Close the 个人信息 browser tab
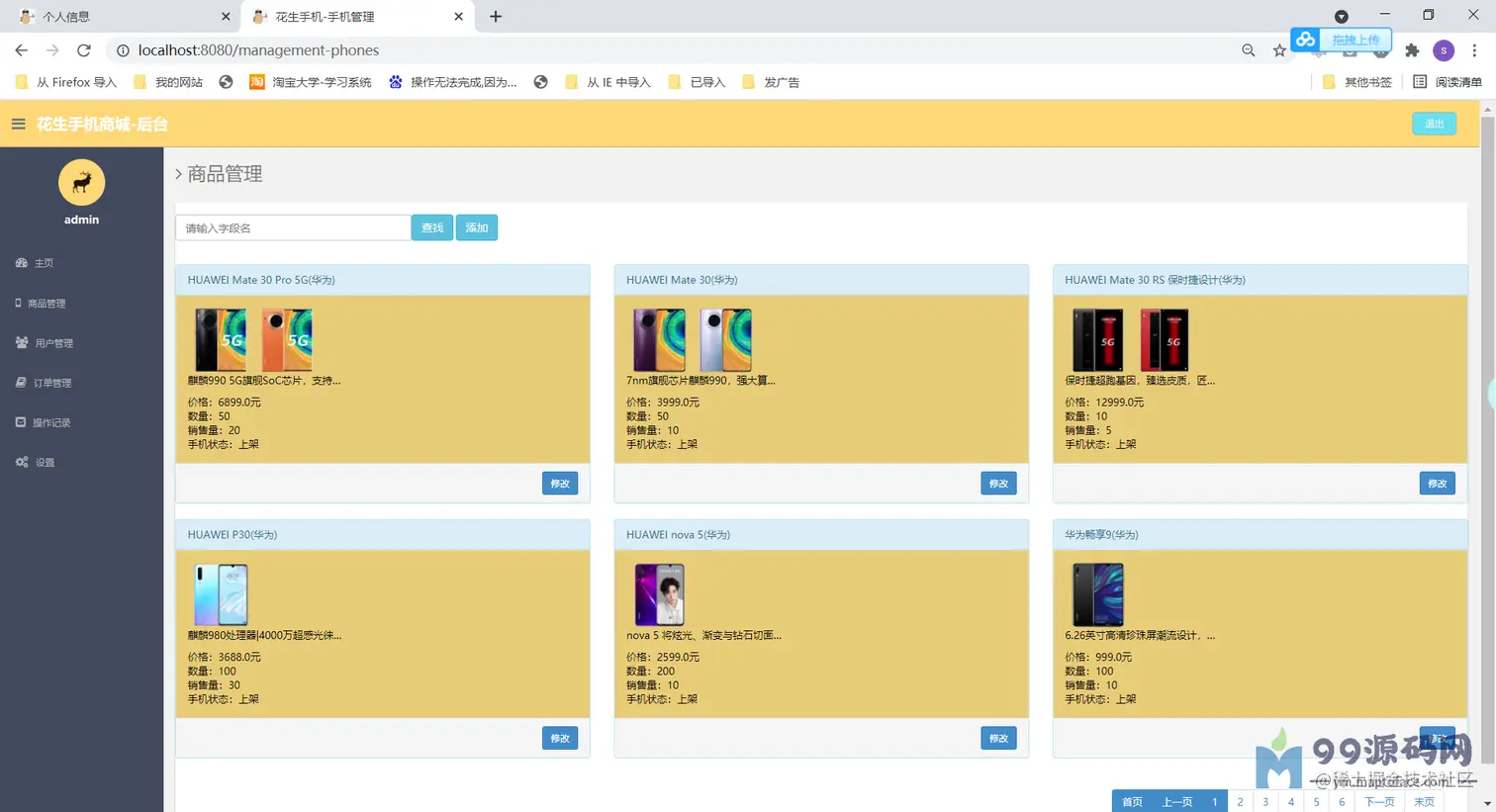1496x812 pixels. coord(226,17)
